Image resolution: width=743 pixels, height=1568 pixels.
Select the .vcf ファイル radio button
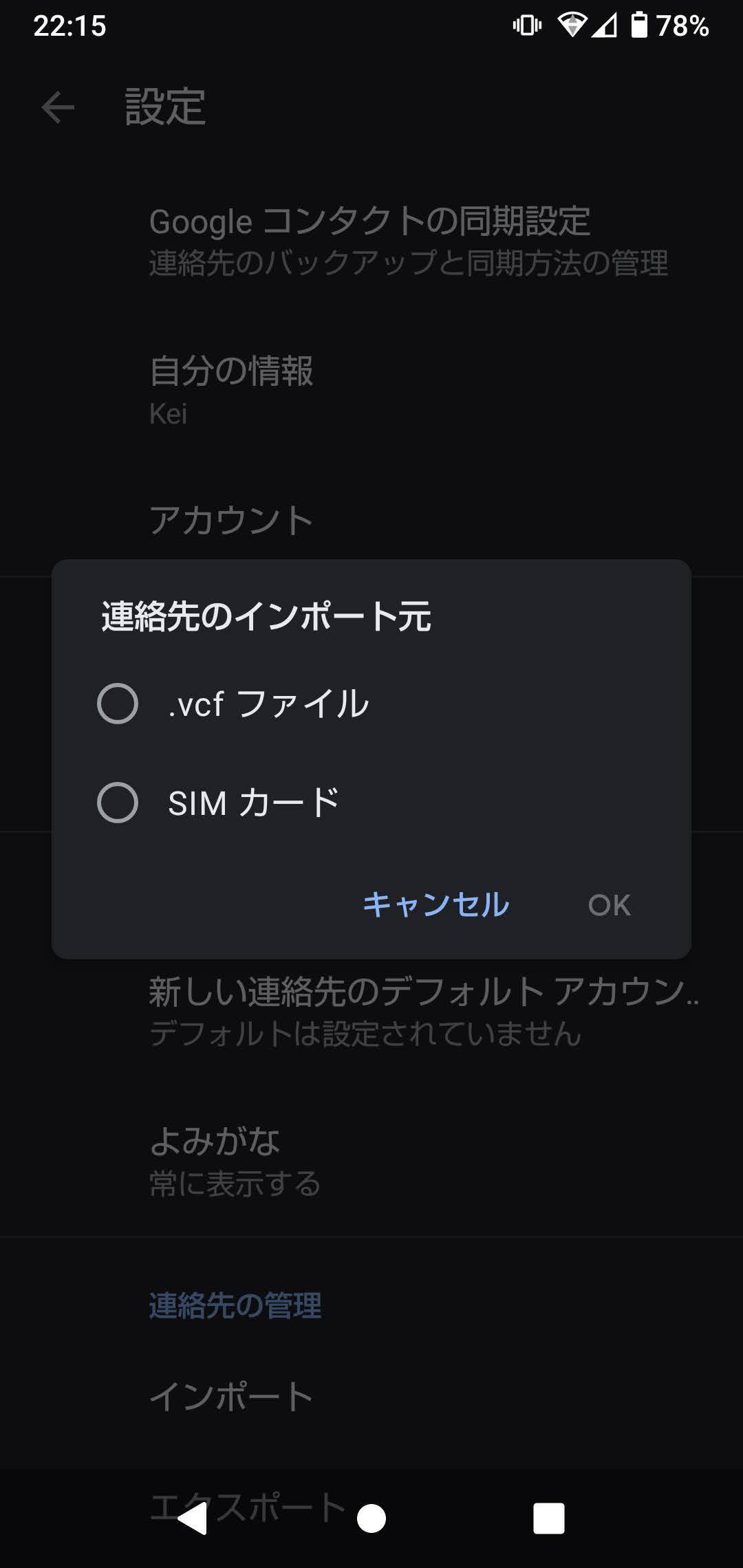pyautogui.click(x=118, y=704)
